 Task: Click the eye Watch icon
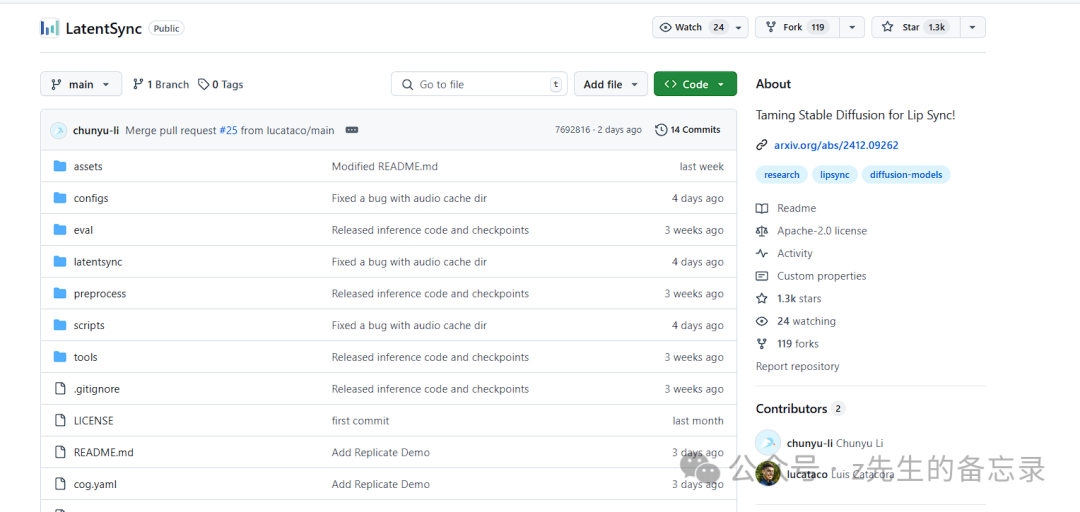click(x=666, y=27)
